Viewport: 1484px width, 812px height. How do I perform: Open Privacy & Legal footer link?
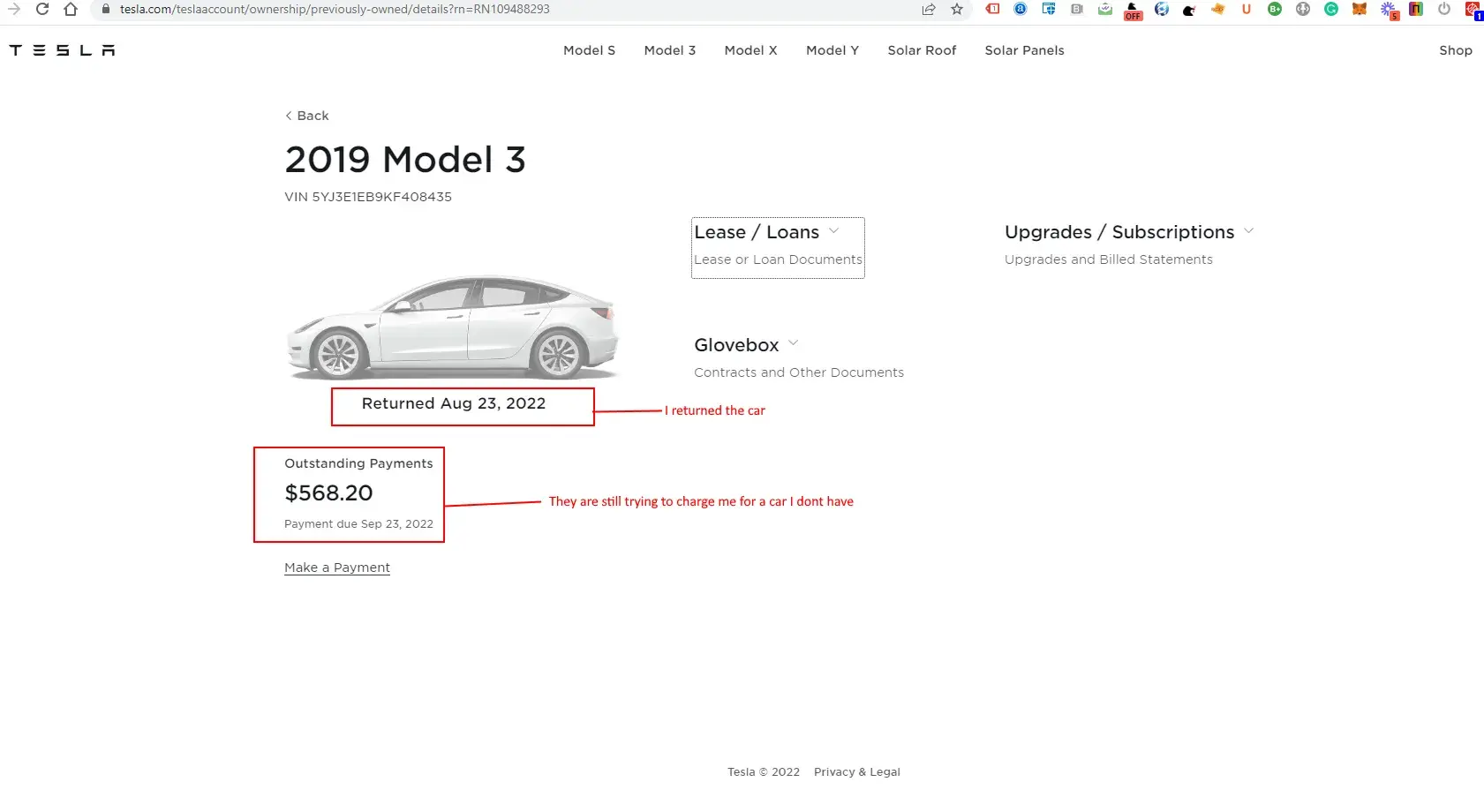point(856,772)
